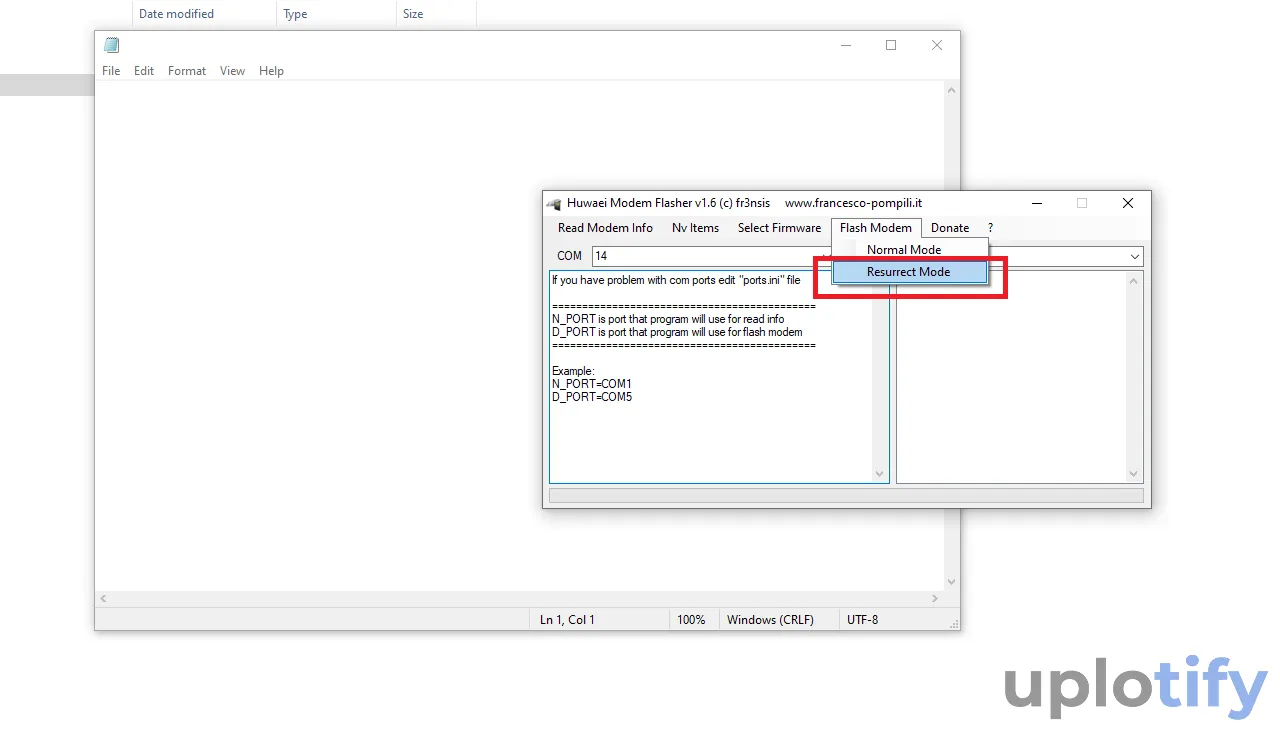Click Notepad vertical scrollbar up arrow
Viewport: 1280px width, 734px height.
[951, 90]
